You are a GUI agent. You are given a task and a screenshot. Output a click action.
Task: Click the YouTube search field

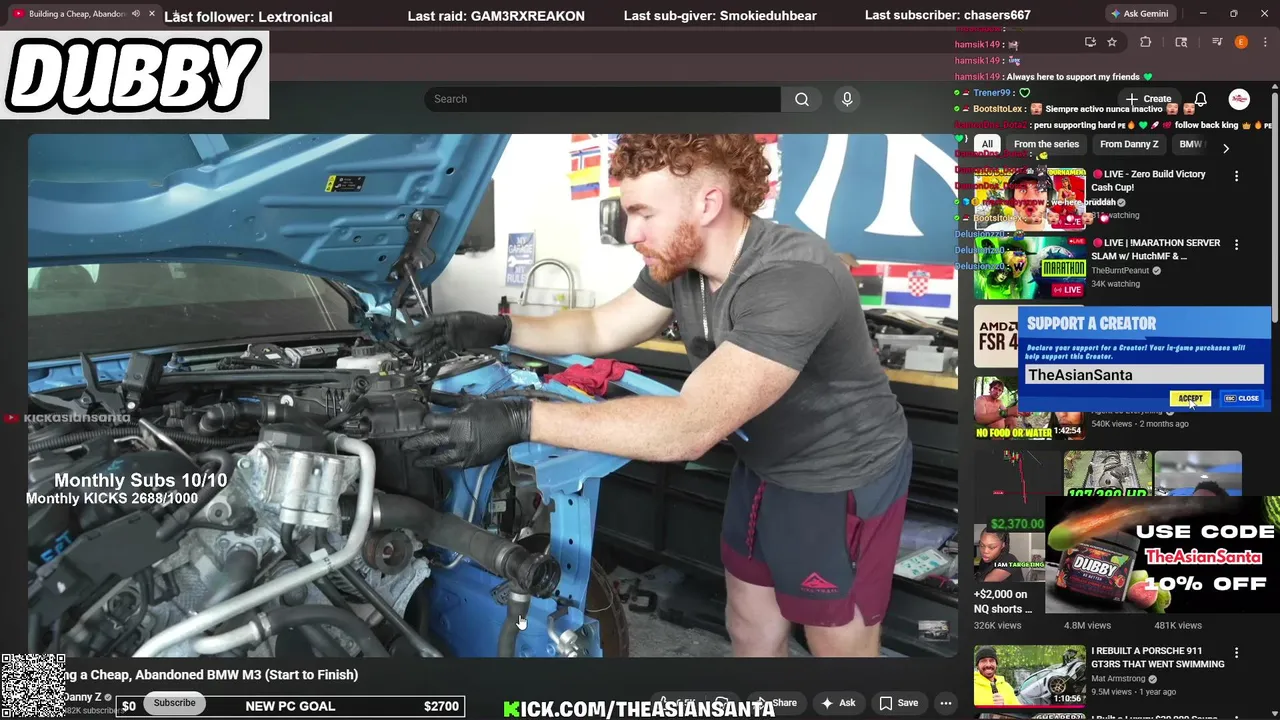click(x=603, y=99)
